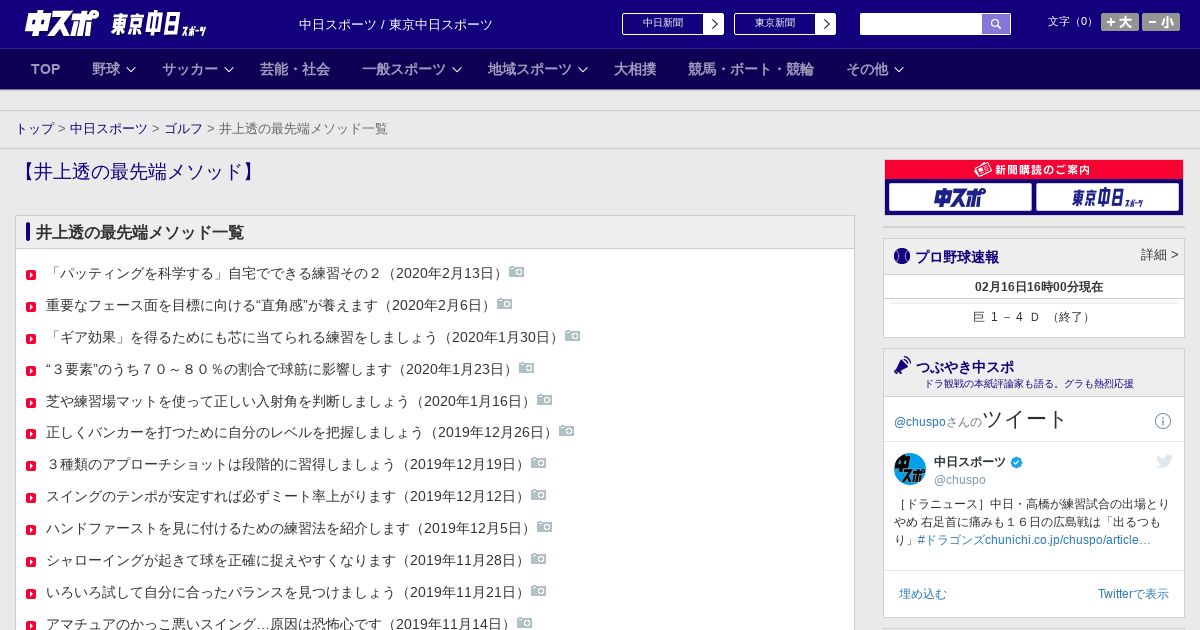Open the 芸能・社会 menu item
The image size is (1200, 630).
point(295,69)
